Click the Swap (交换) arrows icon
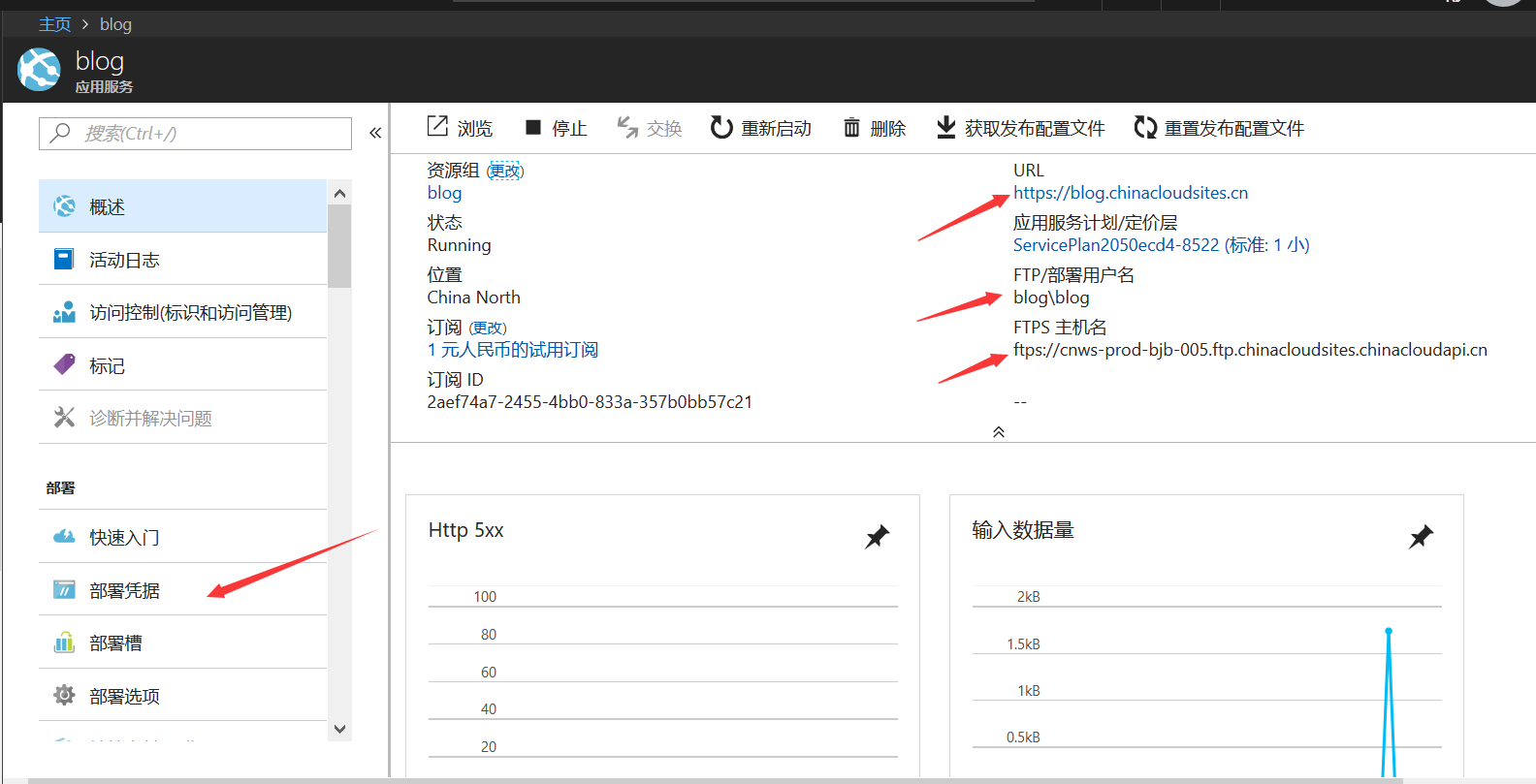 [627, 127]
